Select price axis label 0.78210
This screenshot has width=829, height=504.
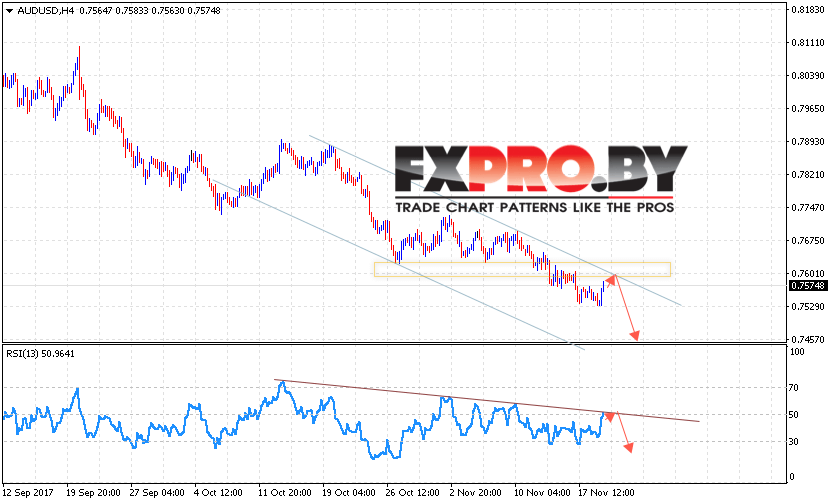(x=808, y=175)
